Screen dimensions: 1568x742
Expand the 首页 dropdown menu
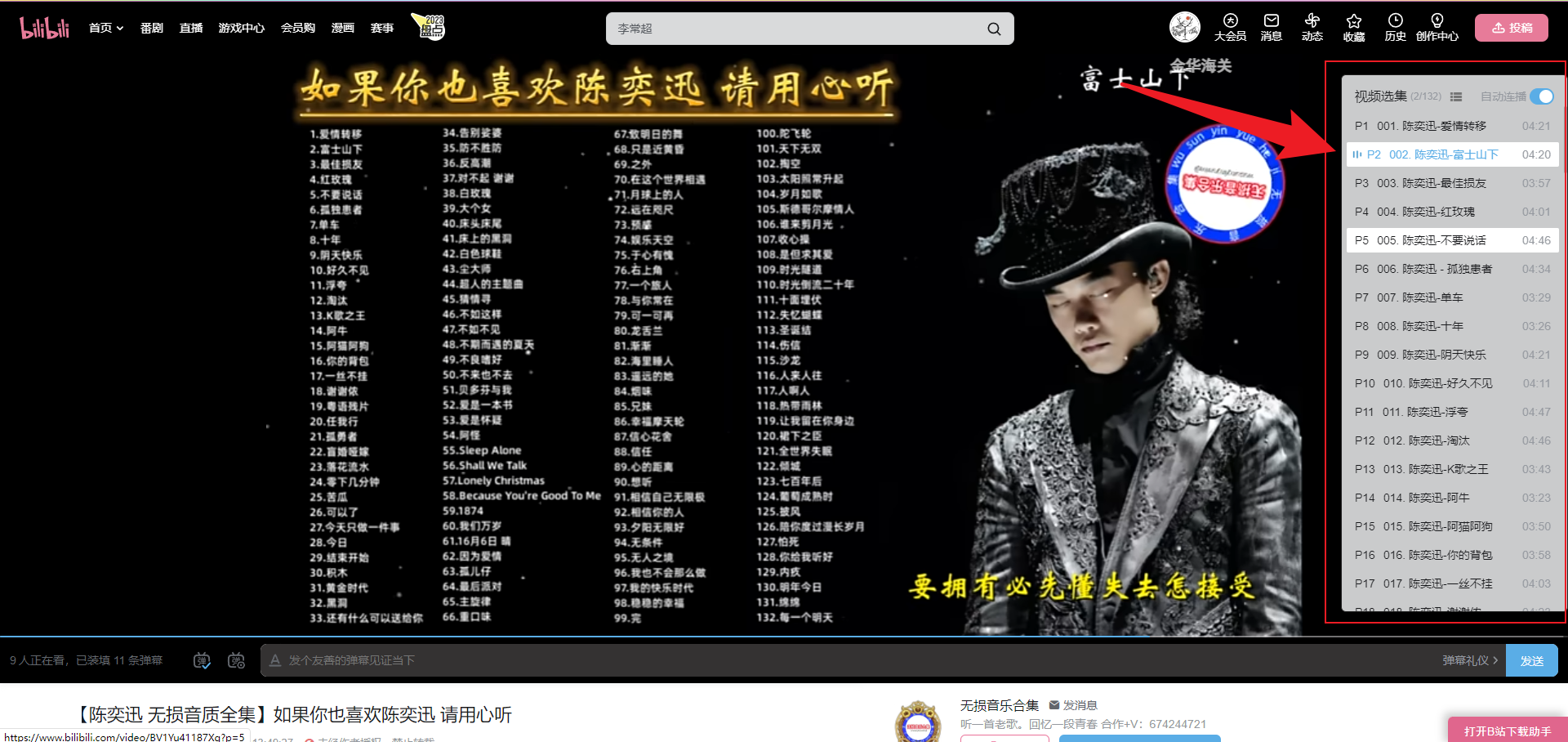(x=106, y=28)
